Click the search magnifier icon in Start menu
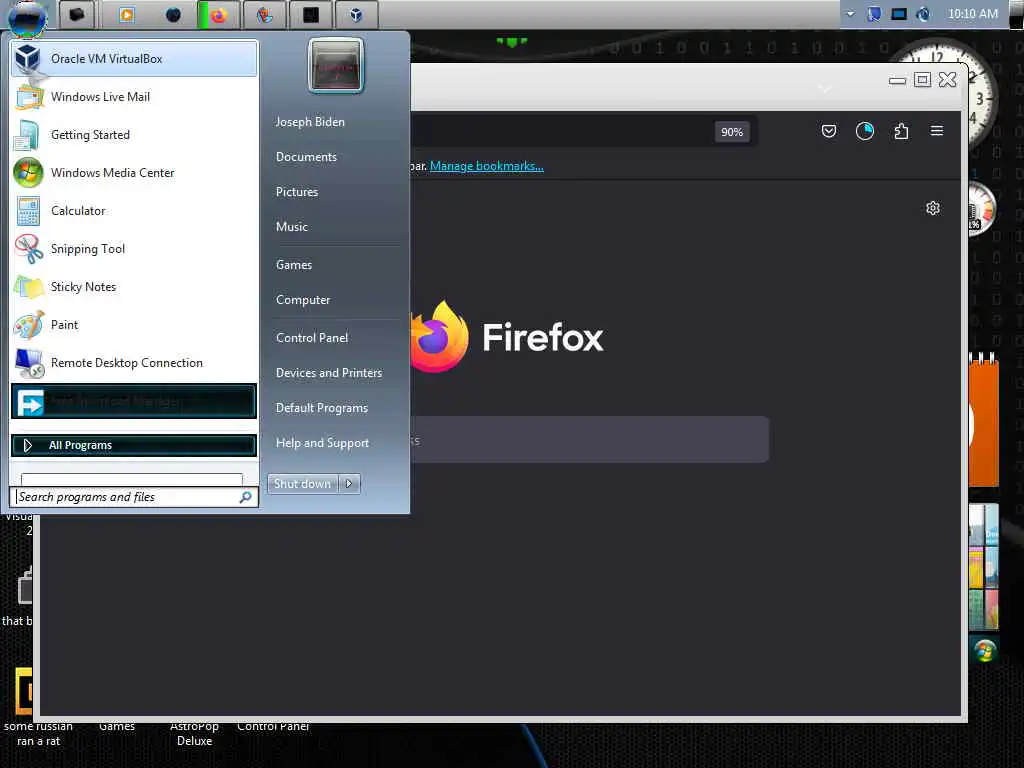This screenshot has height=768, width=1024. pyautogui.click(x=246, y=497)
